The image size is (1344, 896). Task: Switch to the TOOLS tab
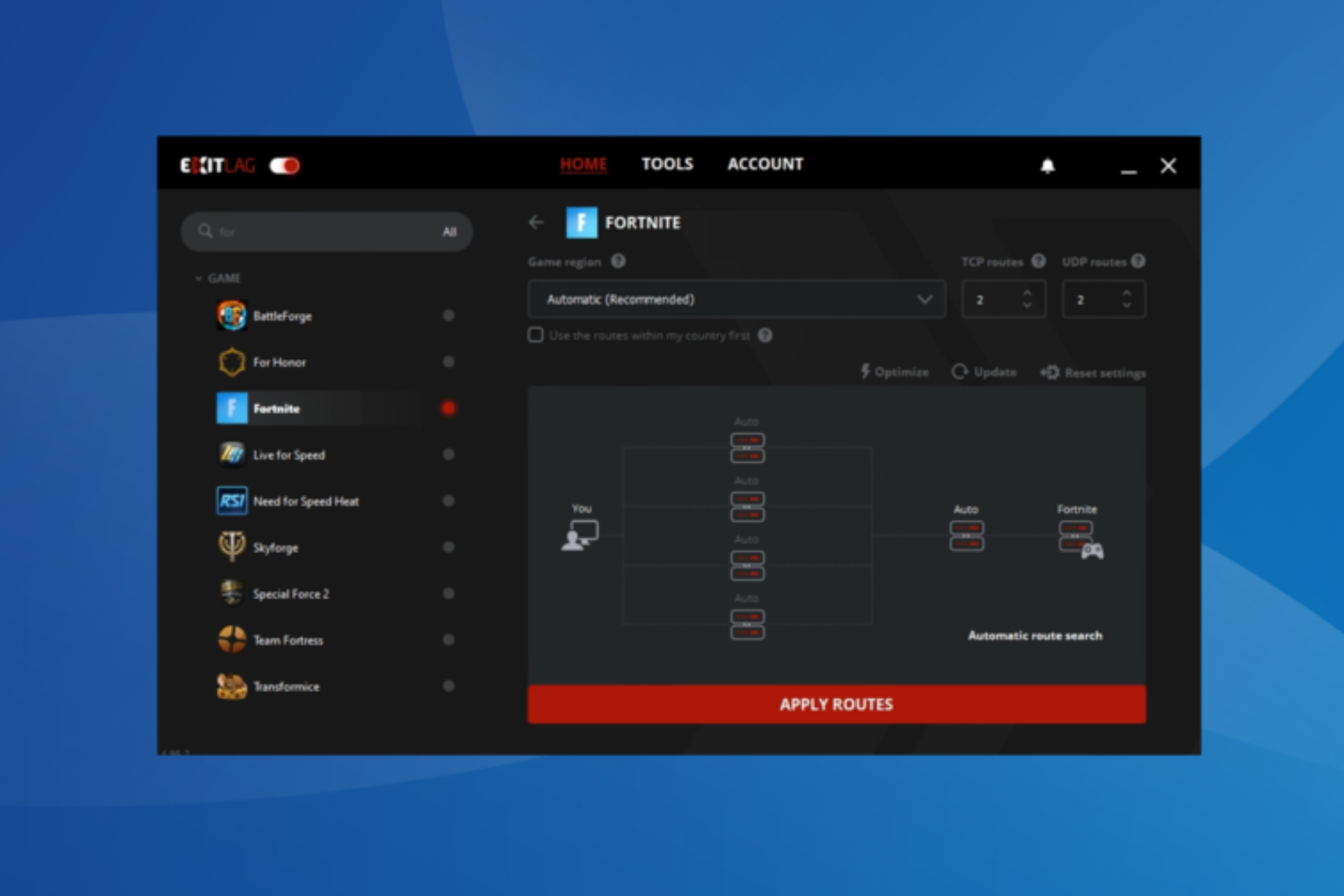tap(667, 164)
